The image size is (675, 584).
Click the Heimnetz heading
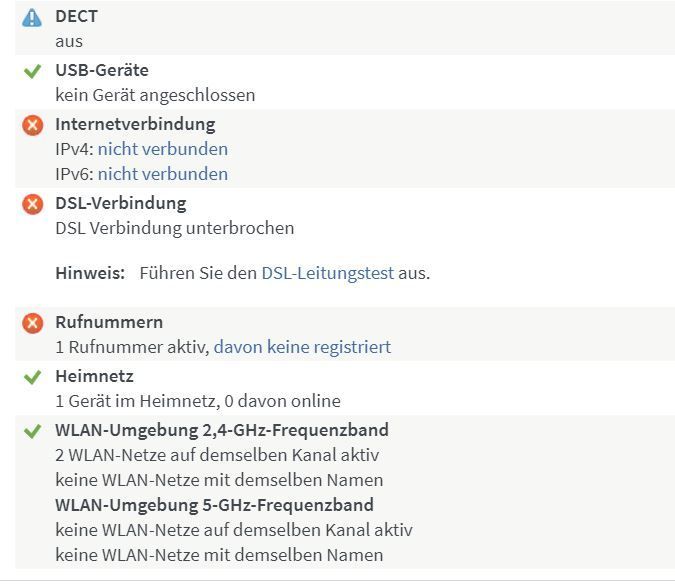point(94,376)
